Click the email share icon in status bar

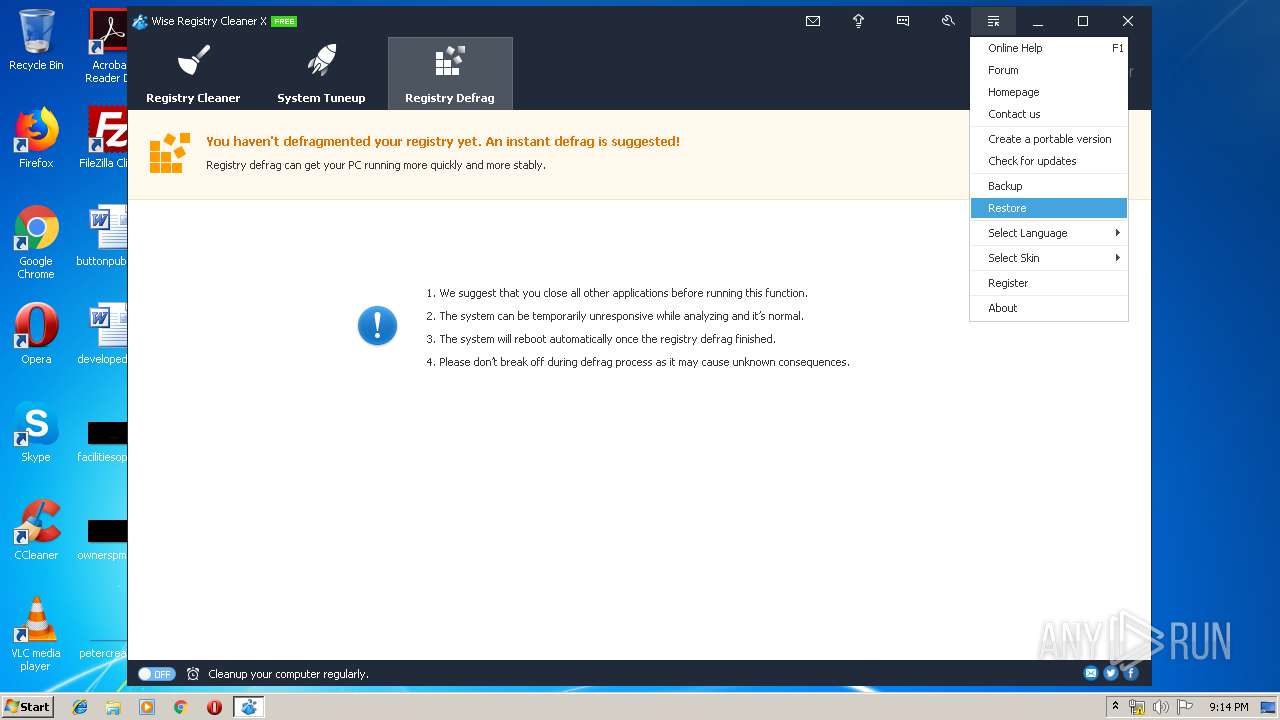pyautogui.click(x=1091, y=673)
